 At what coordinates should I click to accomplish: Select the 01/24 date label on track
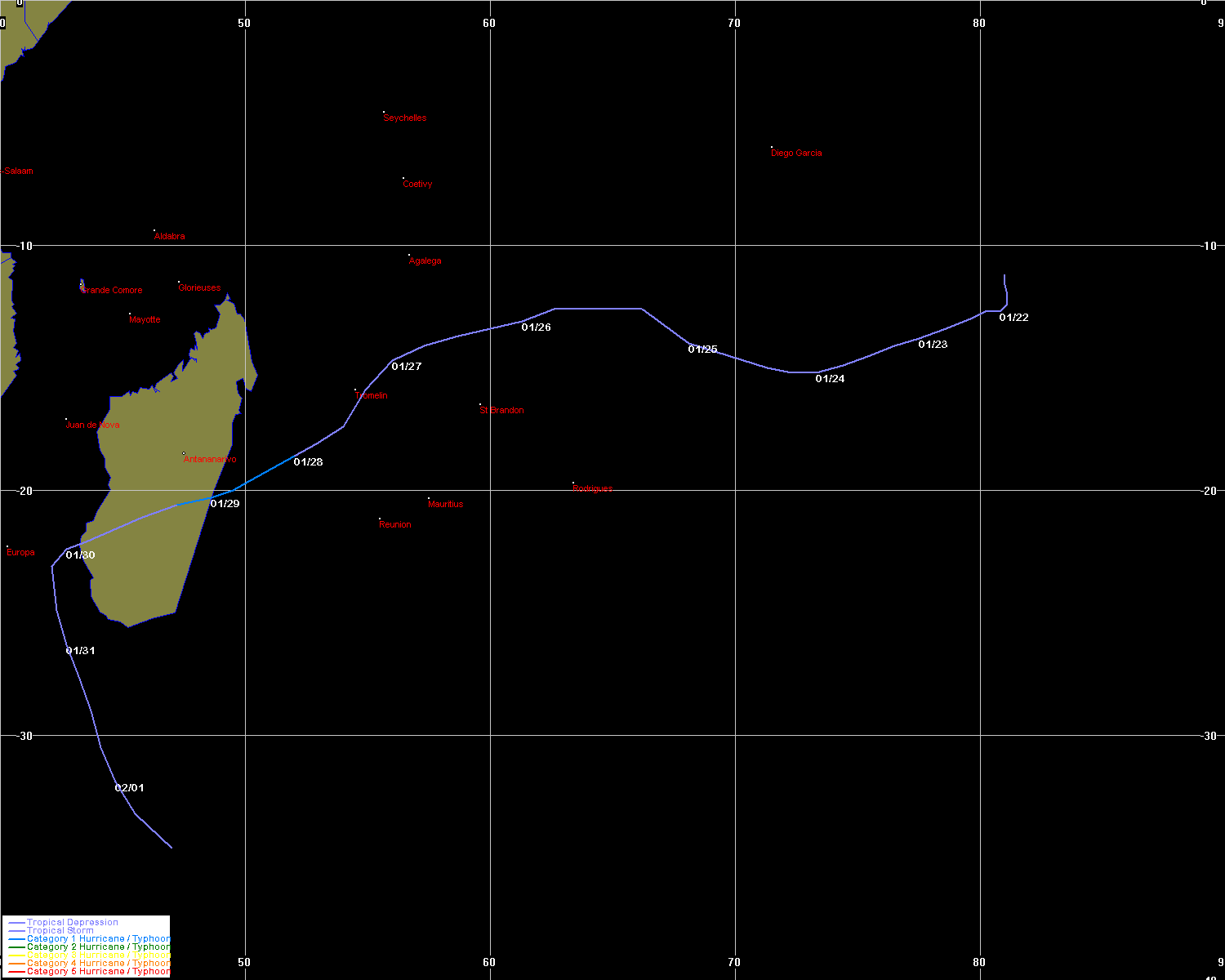(830, 379)
